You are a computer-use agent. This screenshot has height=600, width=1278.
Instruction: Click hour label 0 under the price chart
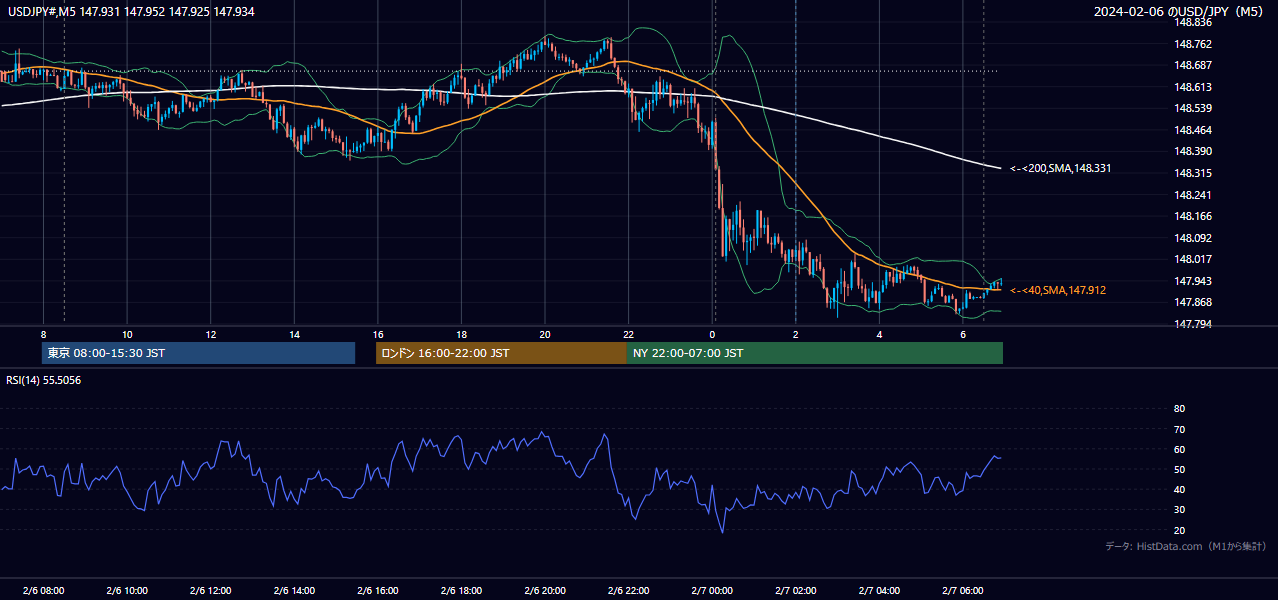tap(712, 334)
